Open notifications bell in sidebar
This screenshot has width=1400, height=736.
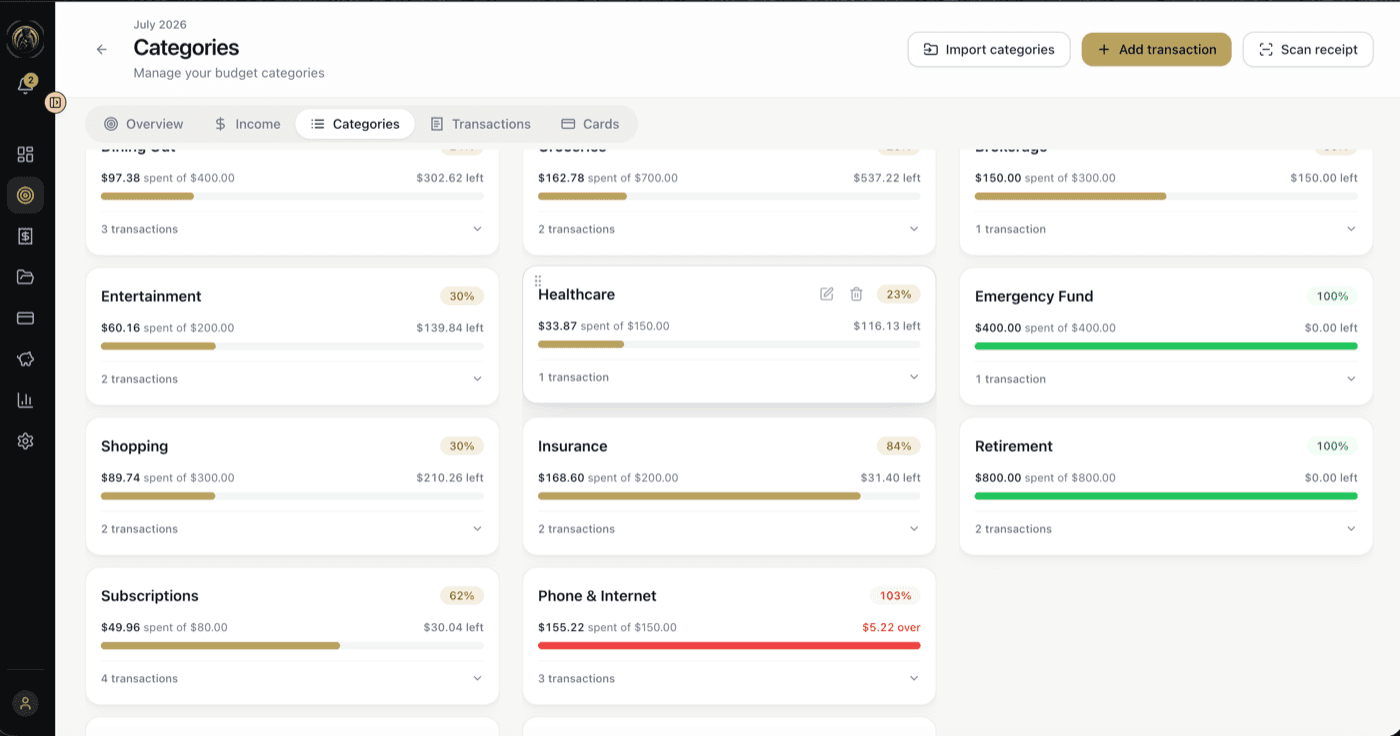coord(26,85)
